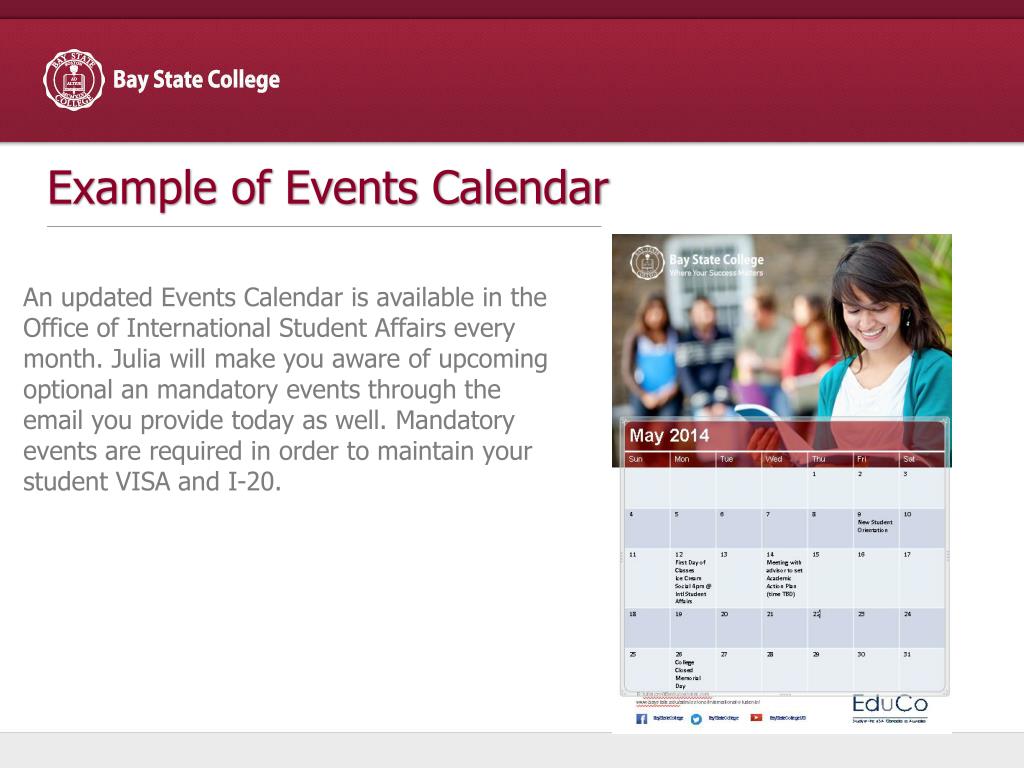The width and height of the screenshot is (1024, 768).
Task: Click the Fri column header
Action: tap(862, 459)
